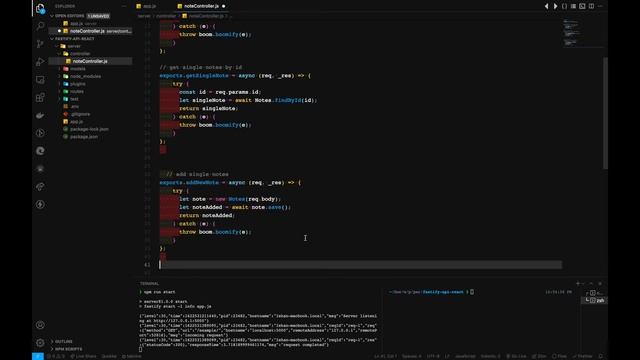Close the terminal panel
The height and width of the screenshot is (360, 640).
point(600,283)
